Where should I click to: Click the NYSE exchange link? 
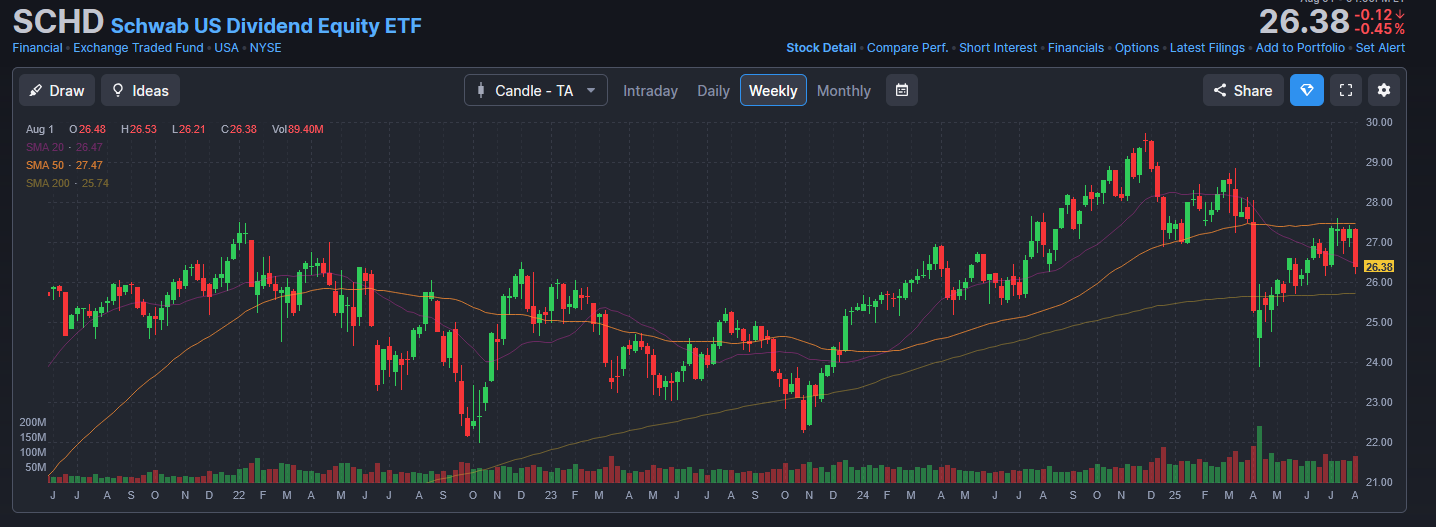(x=265, y=48)
